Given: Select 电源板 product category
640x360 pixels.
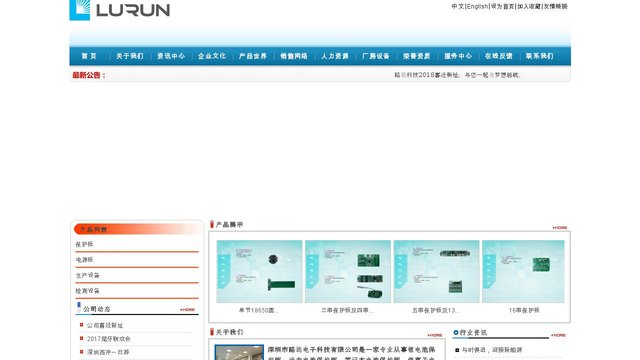Looking at the screenshot, I should [84, 260].
